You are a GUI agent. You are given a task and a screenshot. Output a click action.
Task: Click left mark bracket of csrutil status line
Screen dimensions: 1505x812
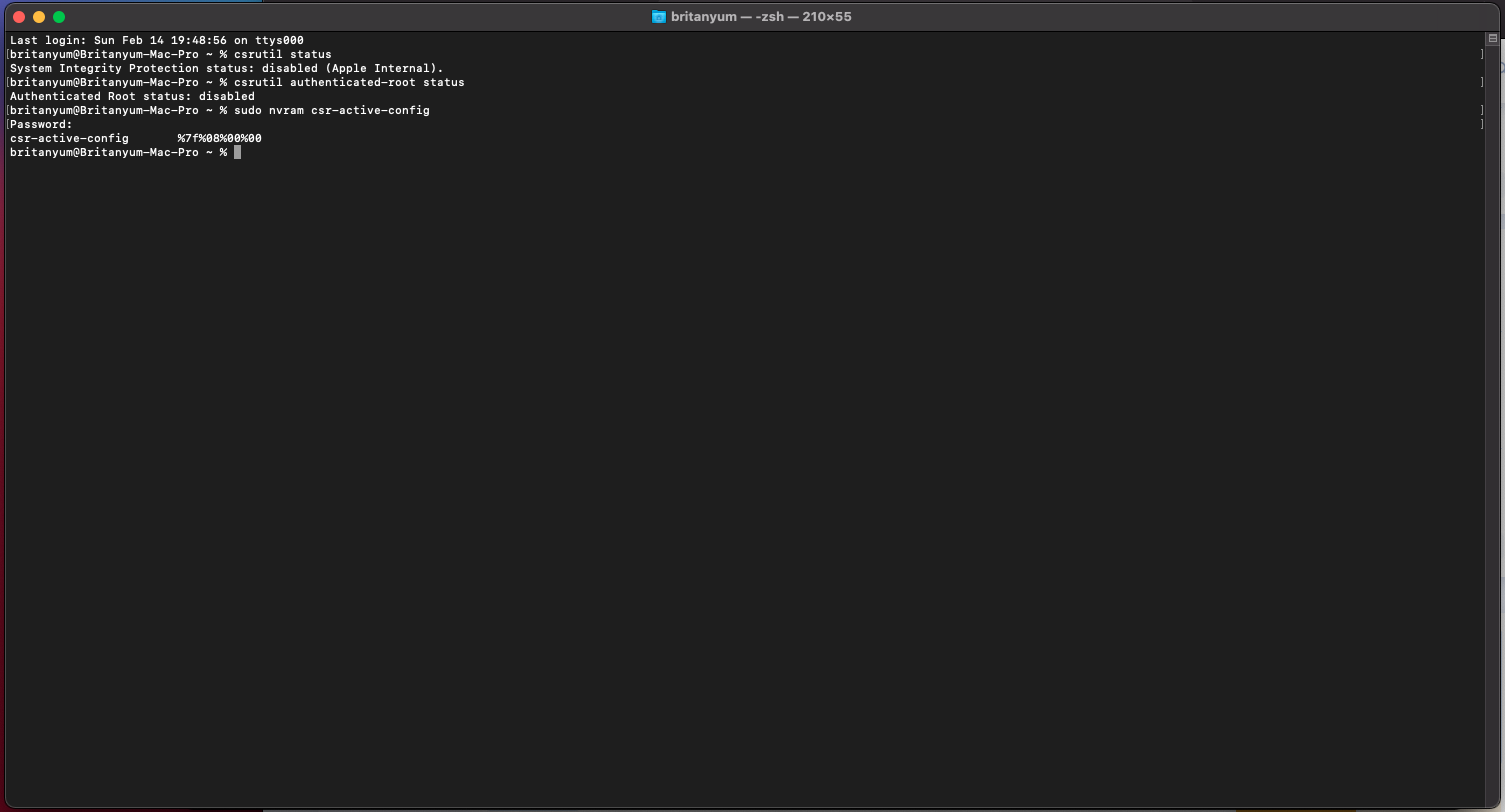coord(7,54)
